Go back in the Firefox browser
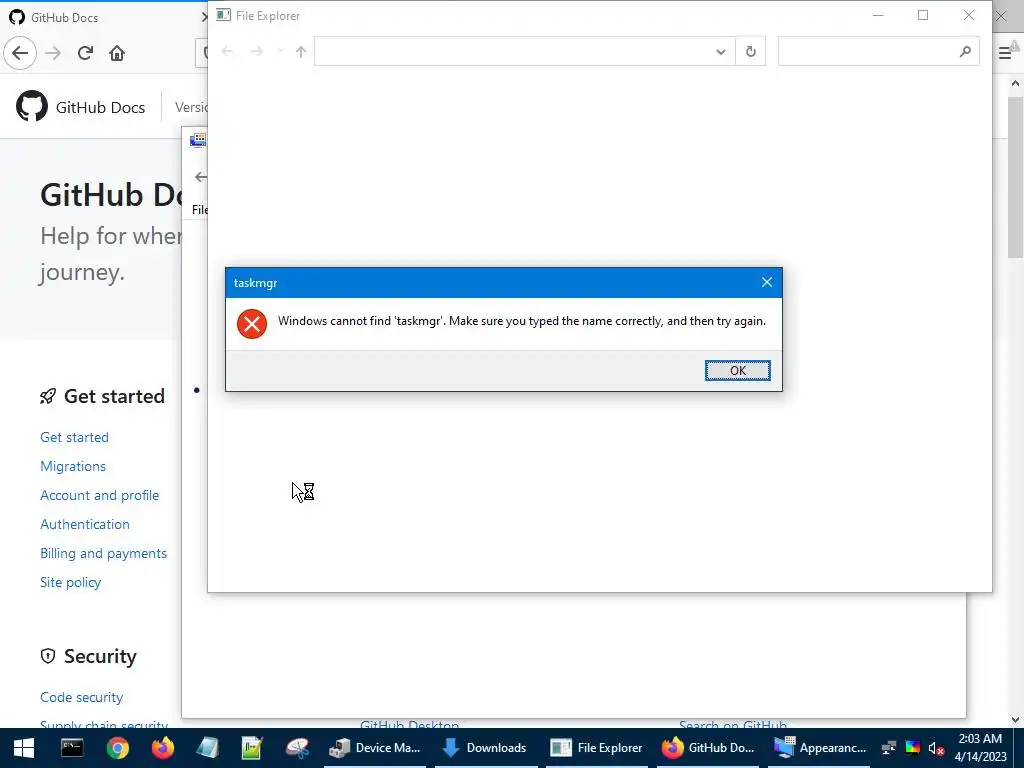 tap(20, 53)
